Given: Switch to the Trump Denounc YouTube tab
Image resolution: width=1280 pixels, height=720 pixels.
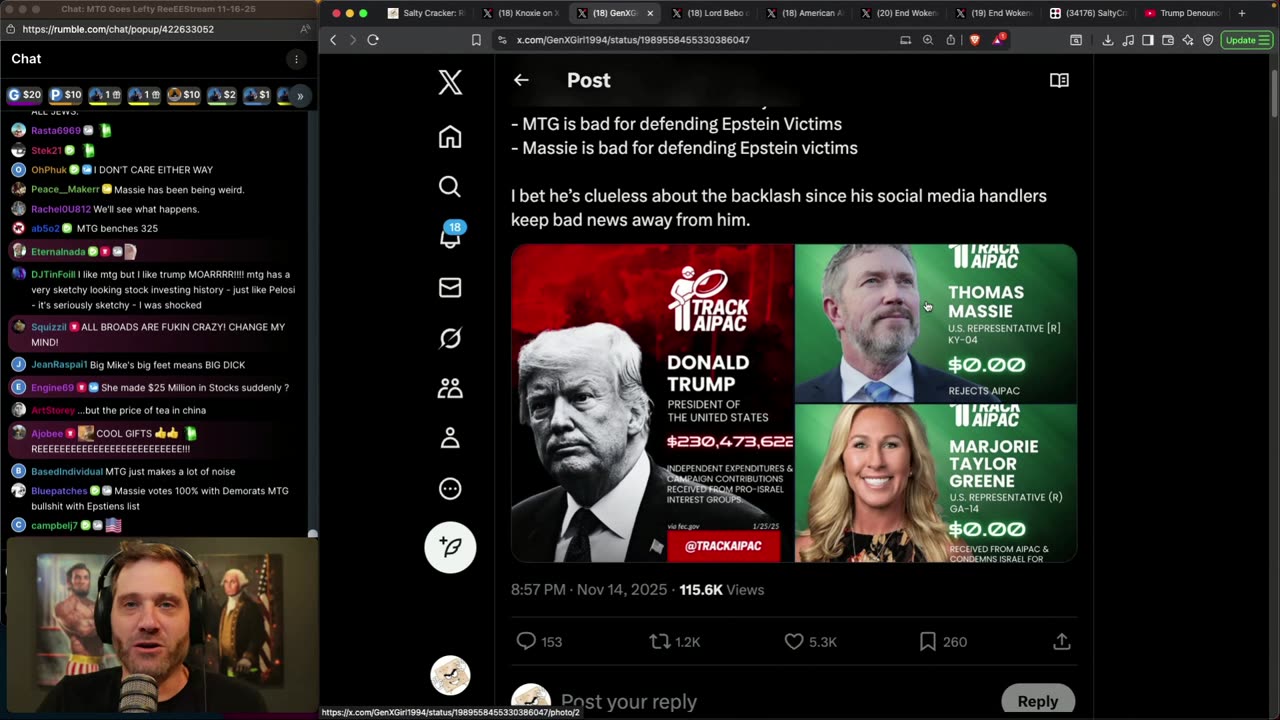Looking at the screenshot, I should tap(1182, 13).
